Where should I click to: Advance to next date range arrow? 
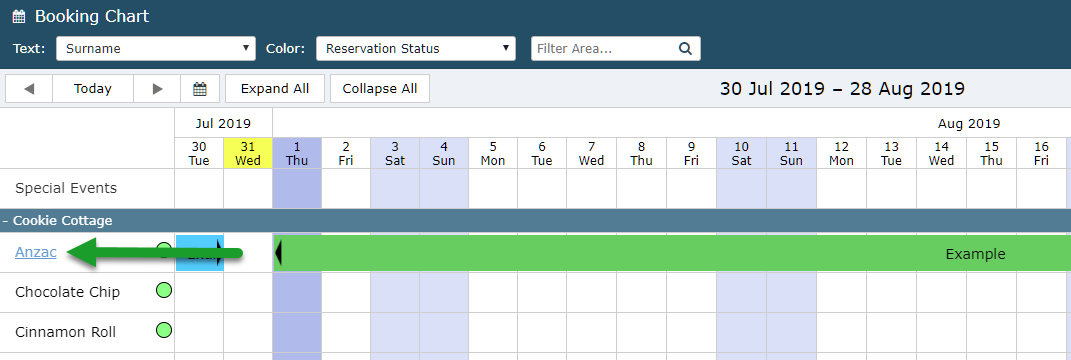pyautogui.click(x=157, y=89)
